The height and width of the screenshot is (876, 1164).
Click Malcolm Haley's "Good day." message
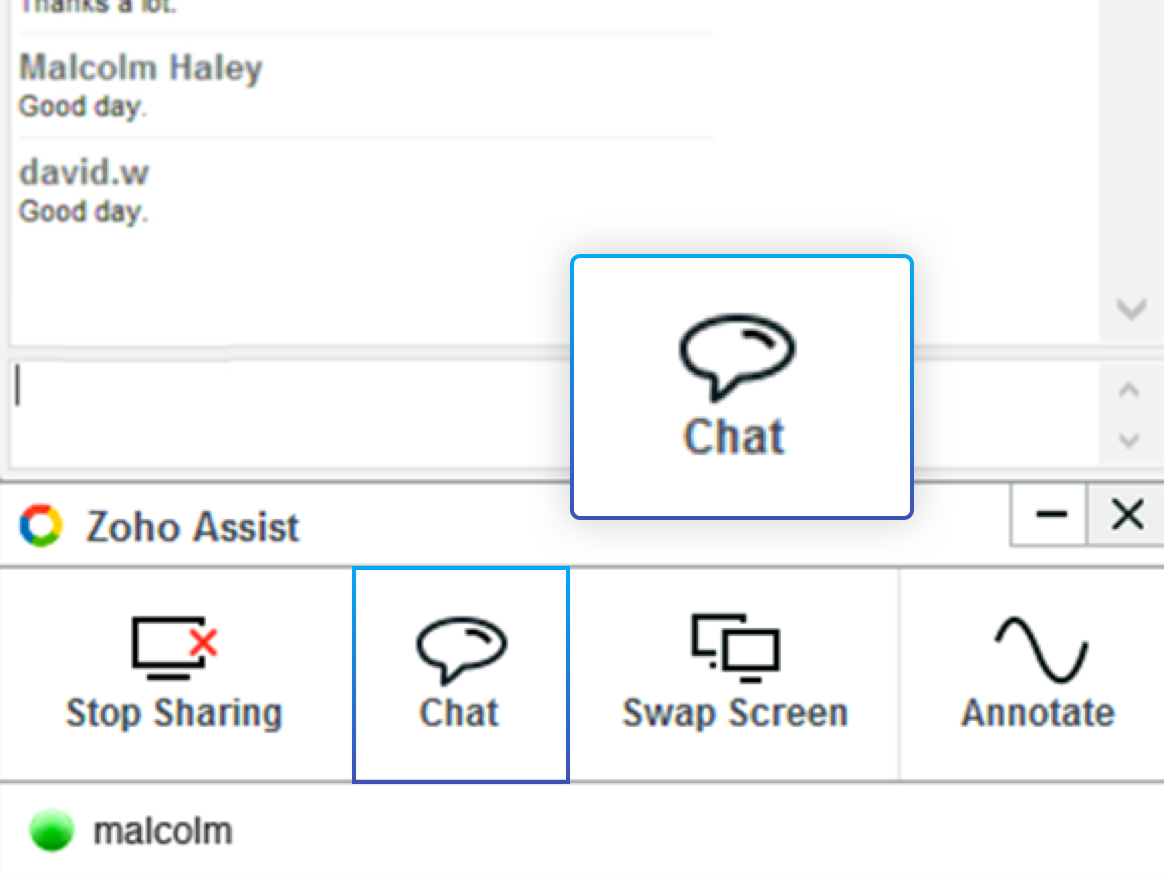point(82,106)
